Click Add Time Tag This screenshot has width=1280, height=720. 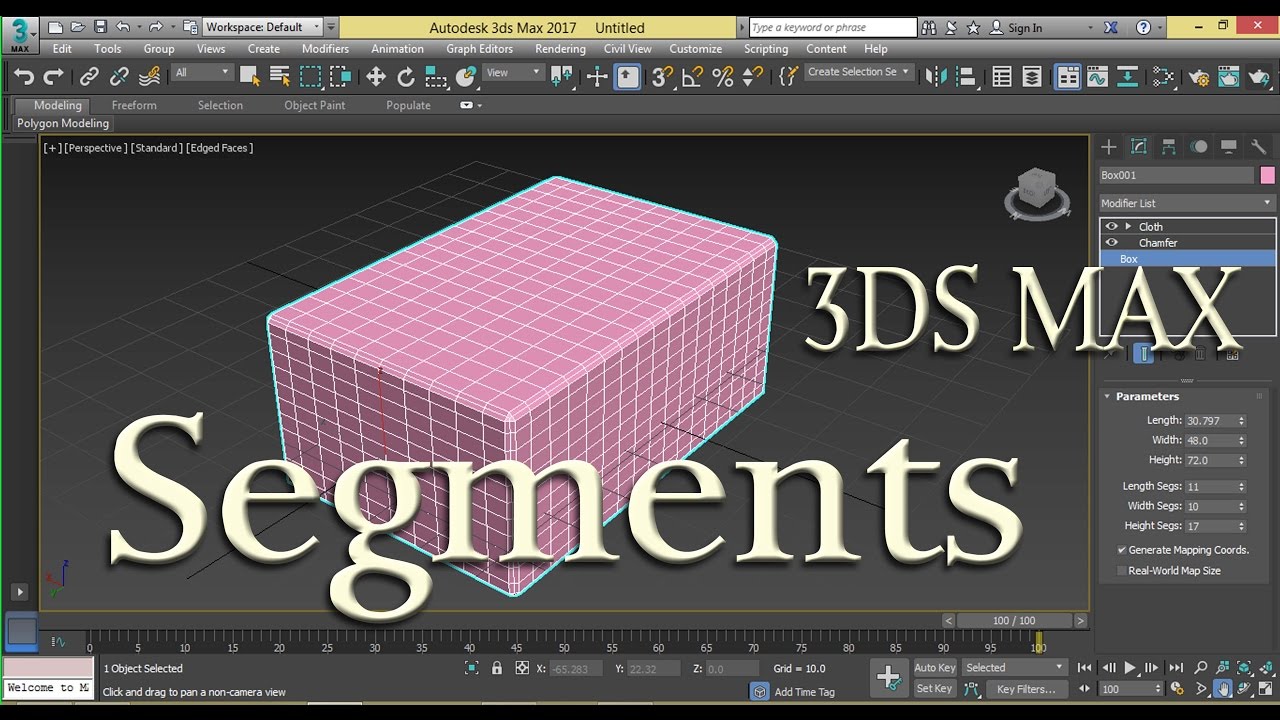(804, 691)
